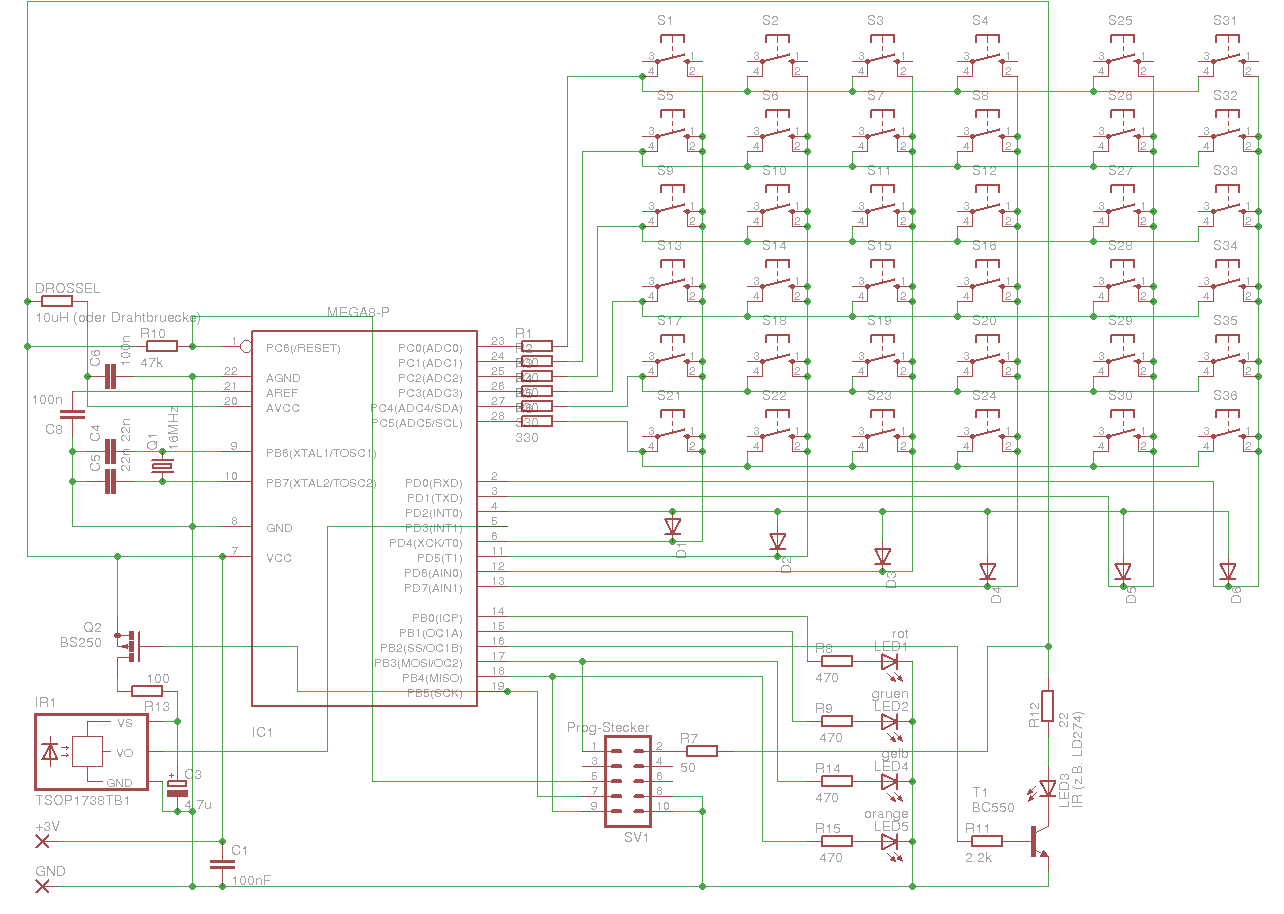
Task: Click the PD2(INT0) pin label
Action: 433,513
